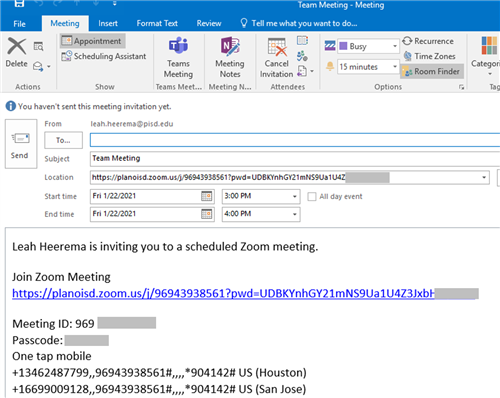Click the Forward envelope icon in Actions
Viewport: 500px width, 398px height.
38,66
